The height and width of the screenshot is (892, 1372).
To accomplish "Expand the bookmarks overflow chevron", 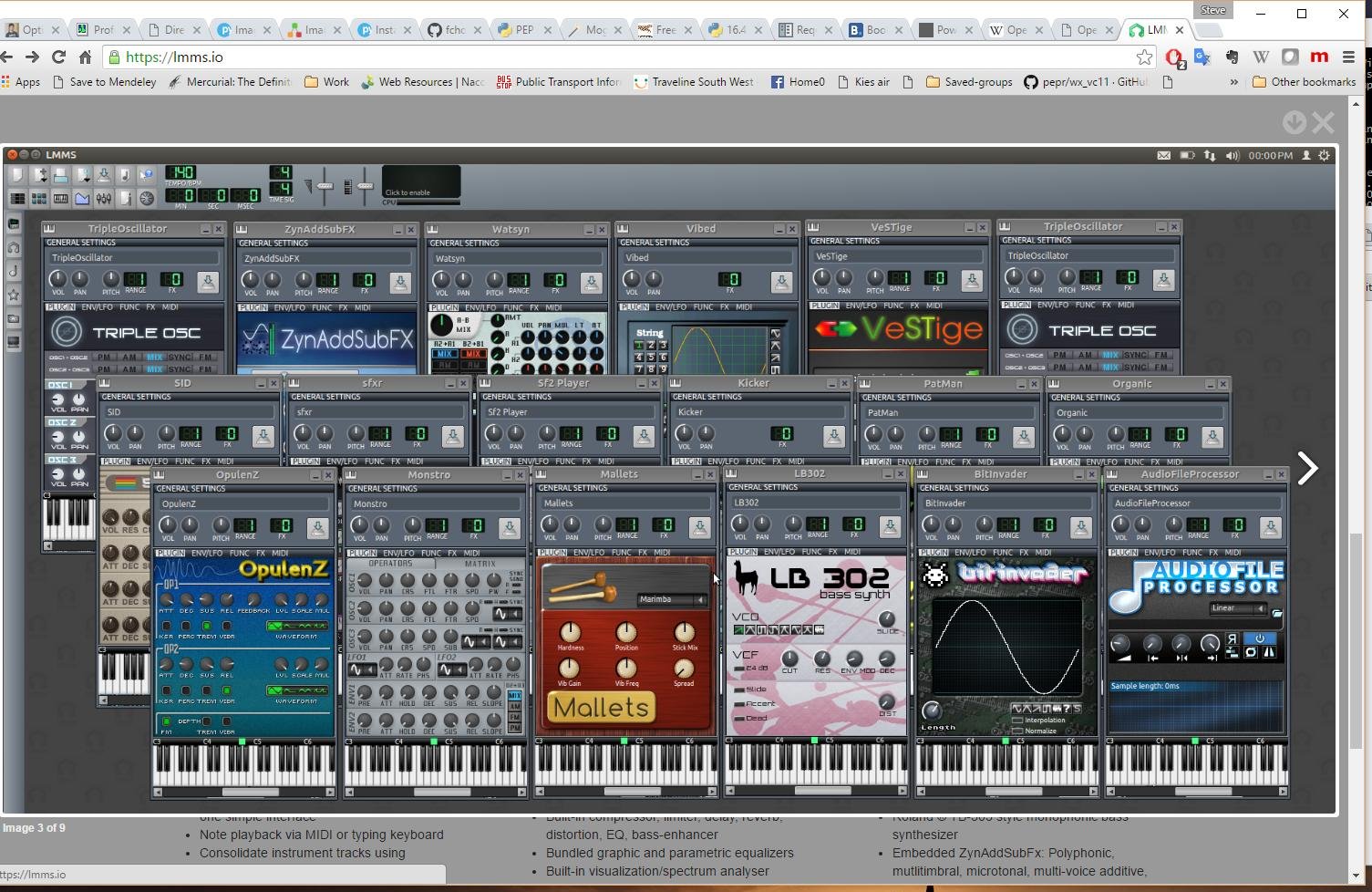I will click(1233, 82).
